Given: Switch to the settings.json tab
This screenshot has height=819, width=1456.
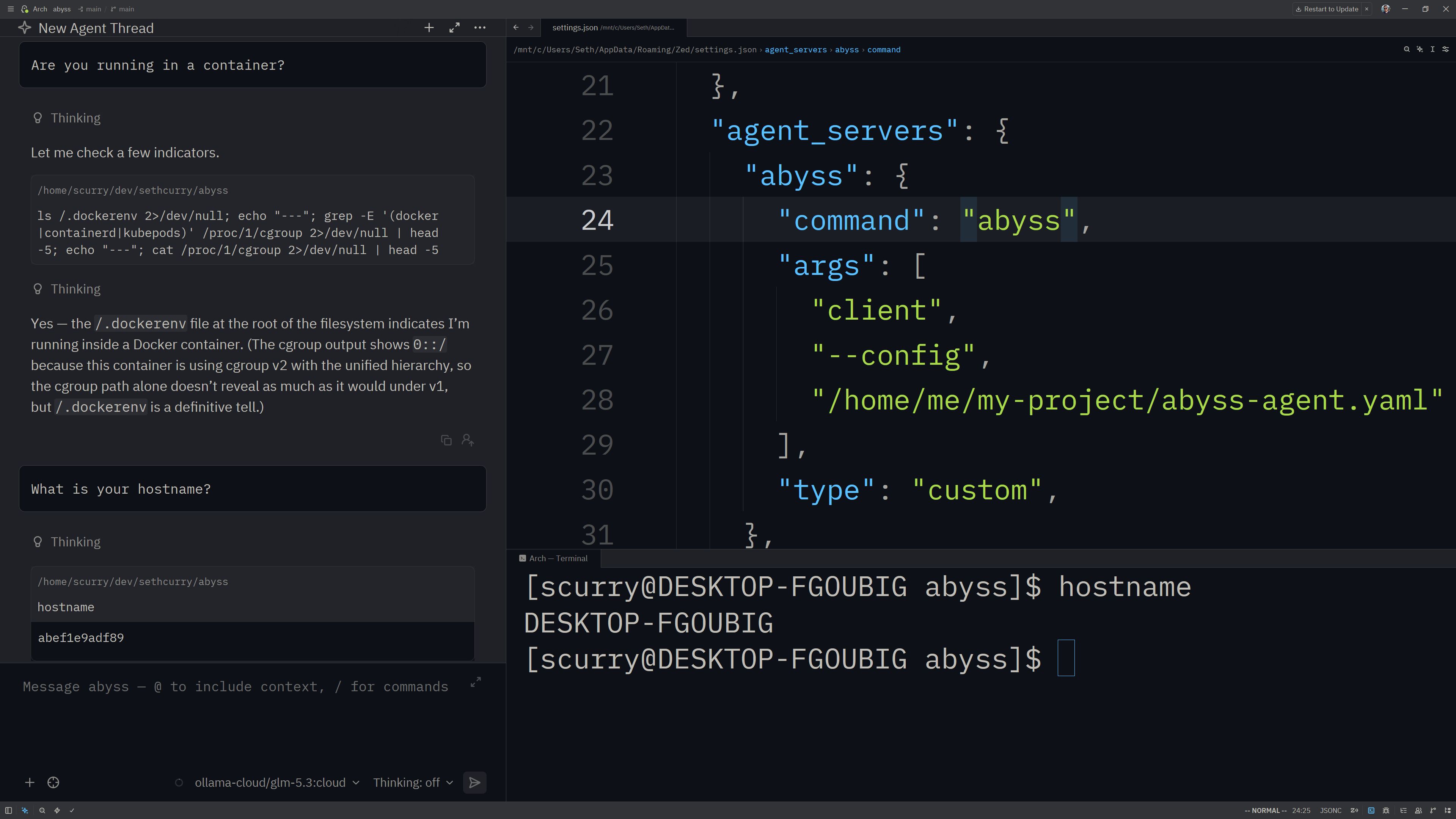Looking at the screenshot, I should [613, 27].
